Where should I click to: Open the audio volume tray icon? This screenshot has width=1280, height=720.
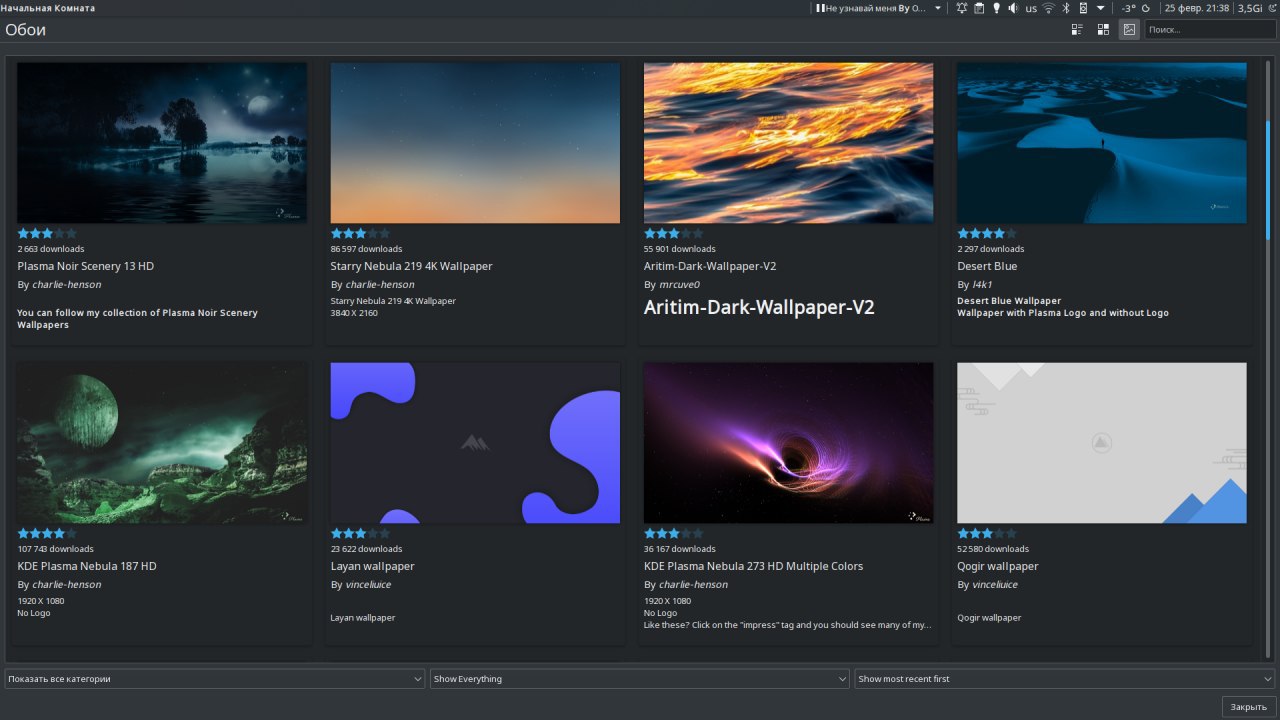point(1013,8)
